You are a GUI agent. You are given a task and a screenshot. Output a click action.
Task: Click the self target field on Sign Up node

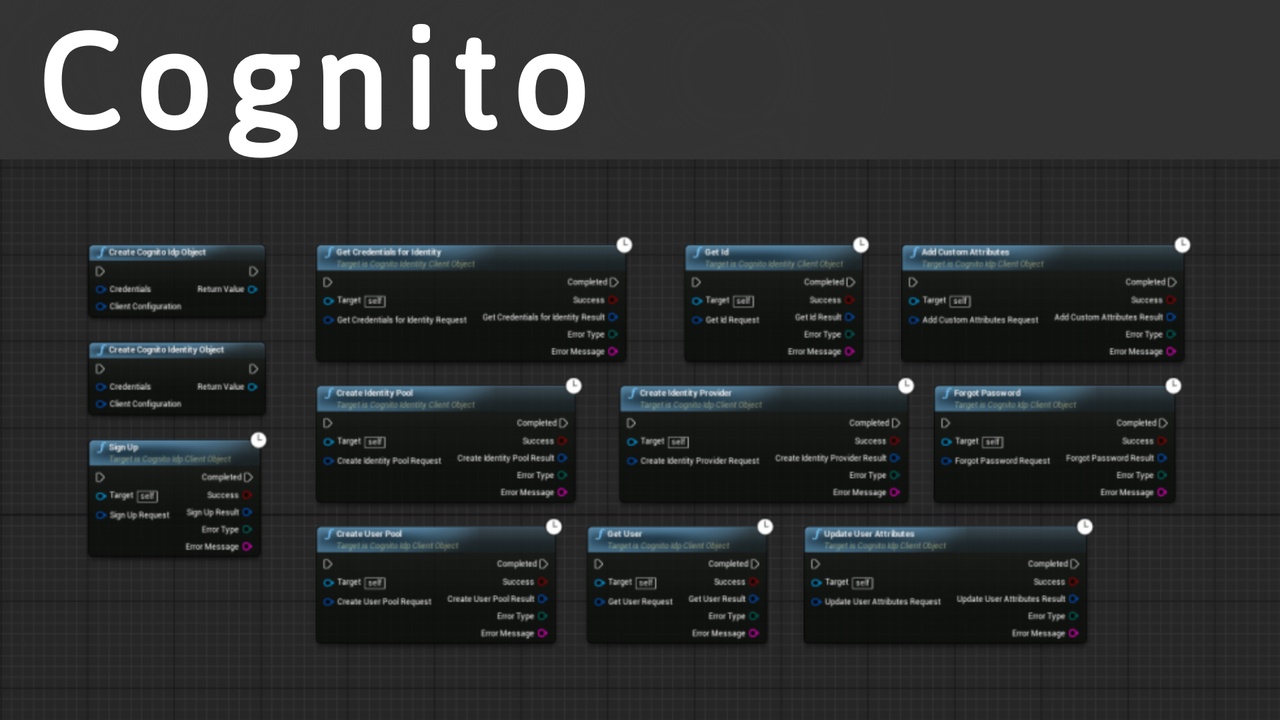(x=147, y=496)
